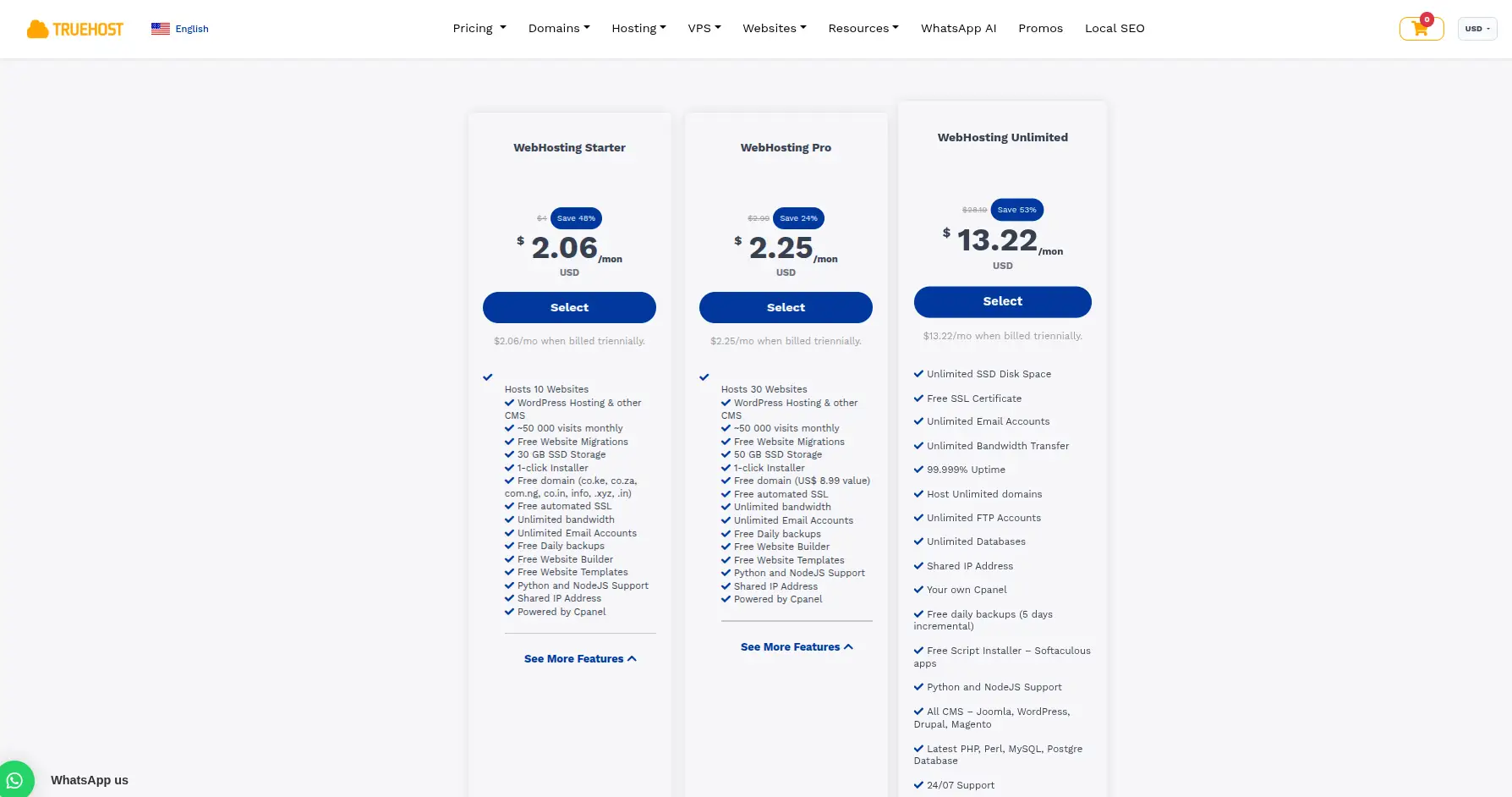Open the Resources dropdown
This screenshot has height=797, width=1512.
coord(863,28)
